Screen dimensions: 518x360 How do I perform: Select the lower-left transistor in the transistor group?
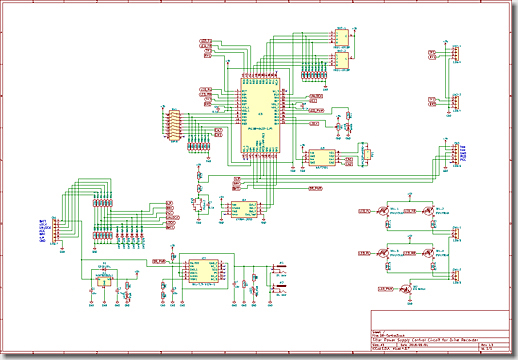383,254
